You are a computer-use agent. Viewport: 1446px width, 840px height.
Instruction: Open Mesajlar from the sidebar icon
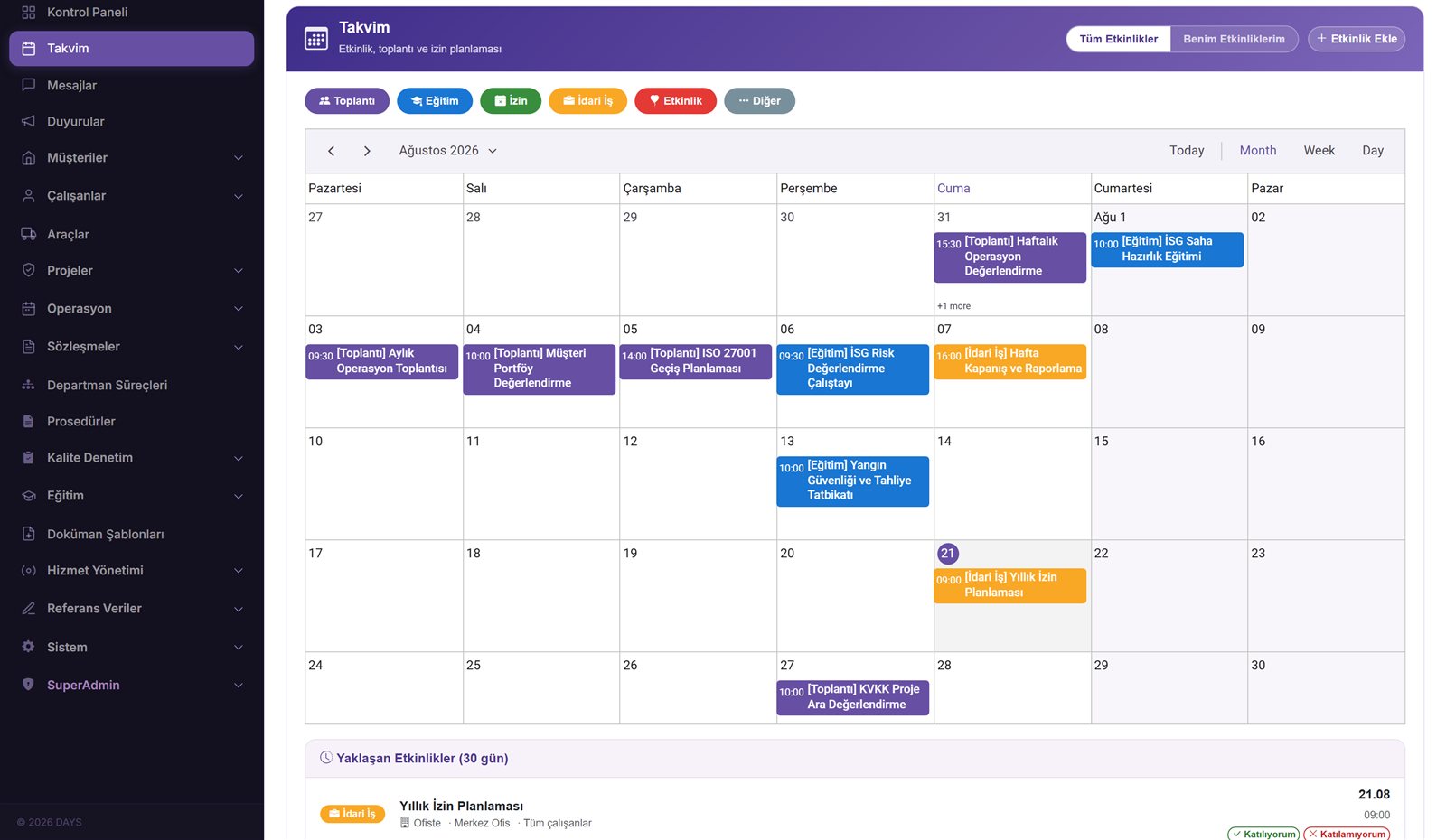[x=28, y=85]
